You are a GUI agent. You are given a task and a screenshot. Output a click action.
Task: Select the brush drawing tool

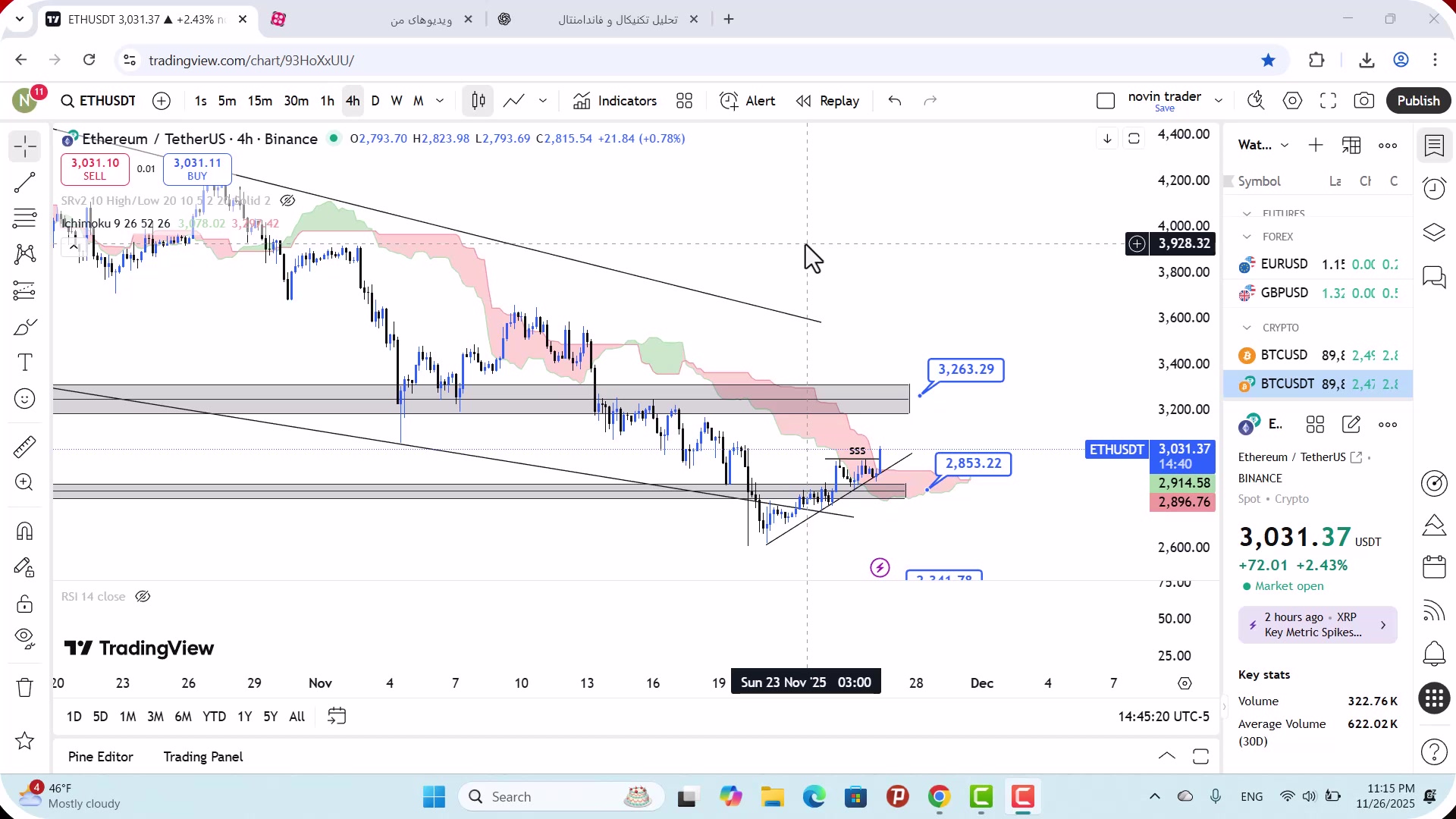click(x=24, y=327)
